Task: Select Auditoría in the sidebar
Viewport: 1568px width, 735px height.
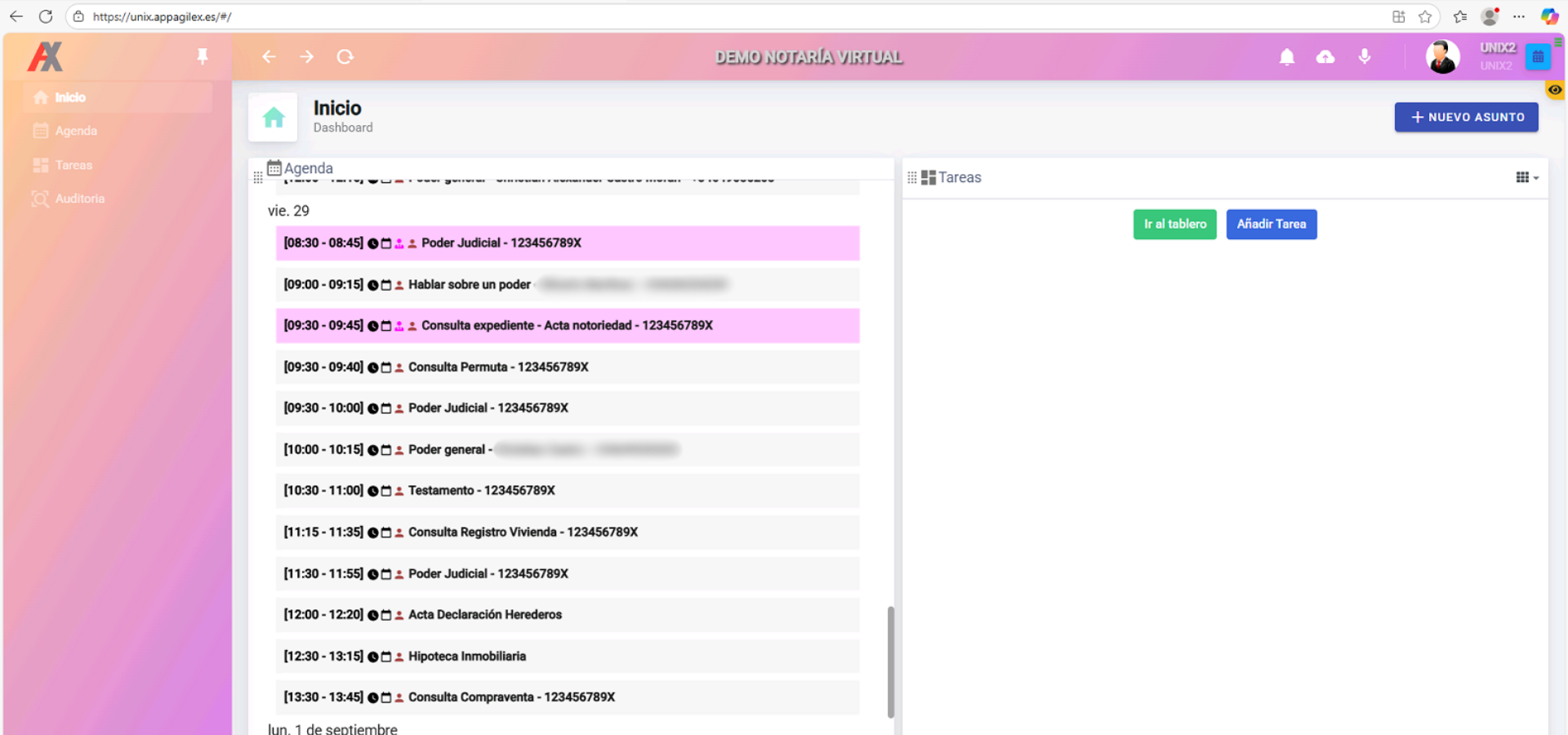Action: pyautogui.click(x=79, y=198)
